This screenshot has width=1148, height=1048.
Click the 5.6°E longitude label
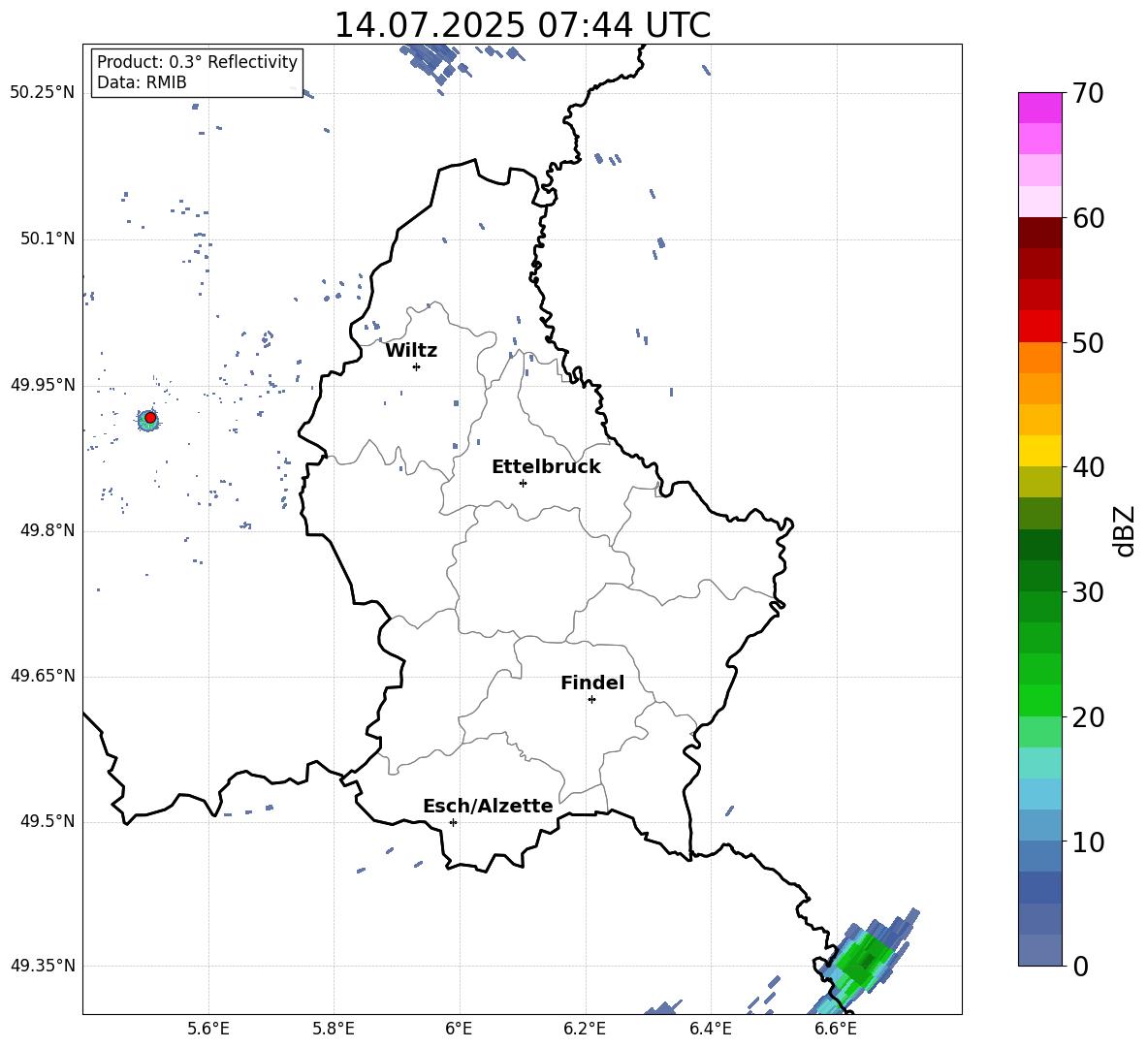click(208, 1029)
